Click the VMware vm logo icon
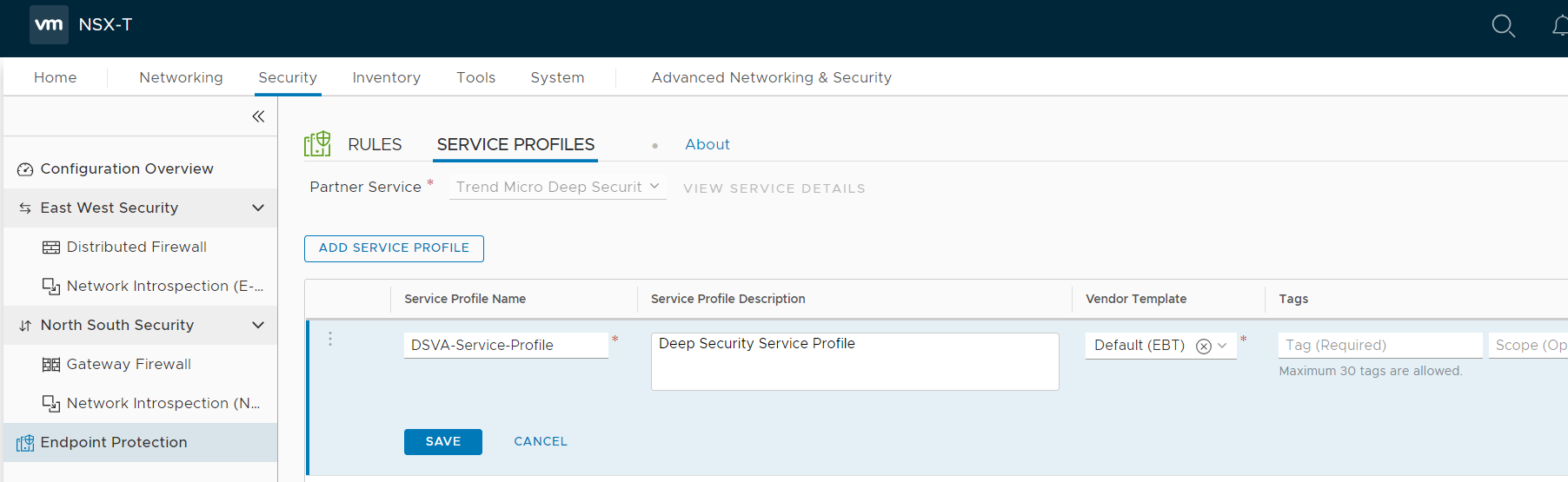1568x482 pixels. (x=49, y=24)
